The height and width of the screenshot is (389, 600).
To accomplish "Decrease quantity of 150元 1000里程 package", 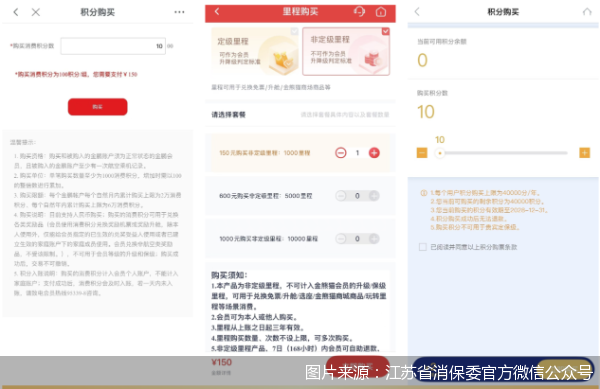I will point(341,153).
